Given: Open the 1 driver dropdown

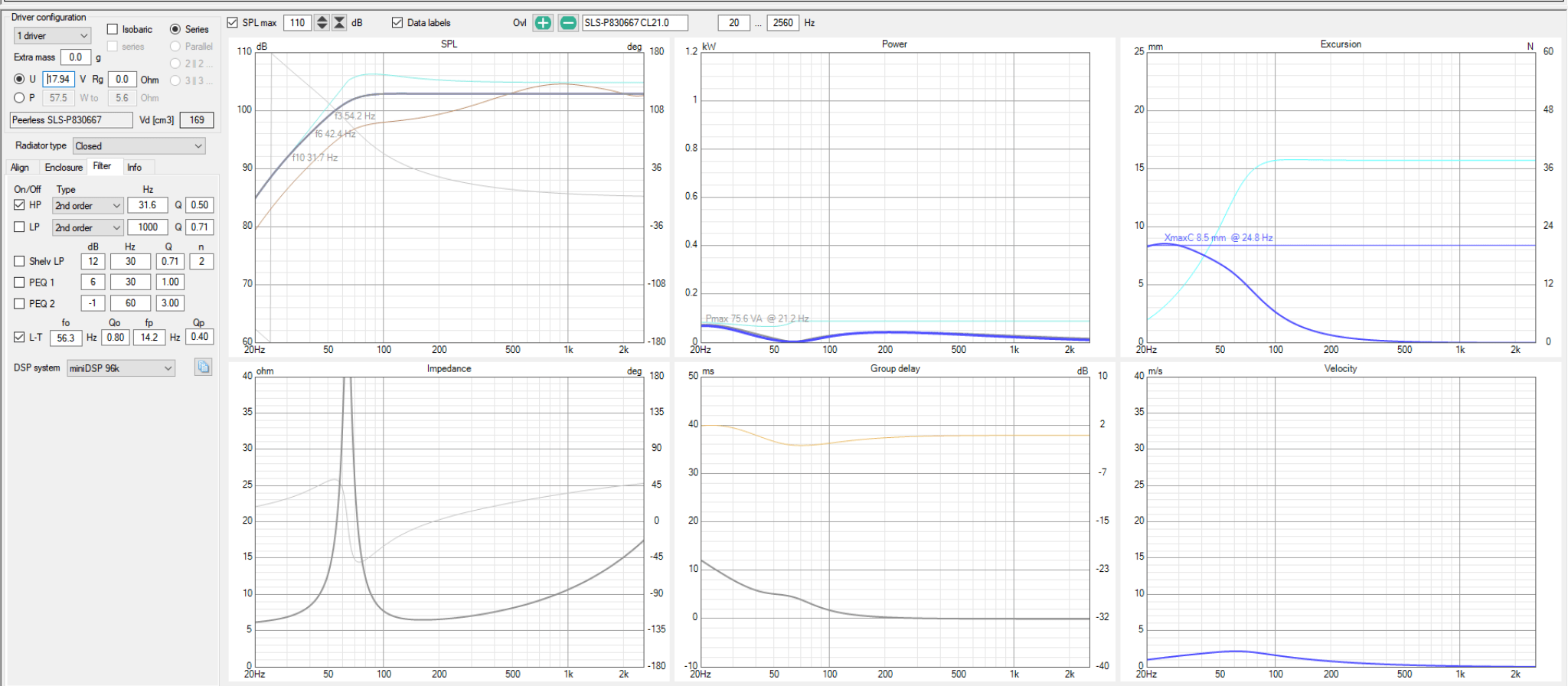Looking at the screenshot, I should (x=52, y=36).
